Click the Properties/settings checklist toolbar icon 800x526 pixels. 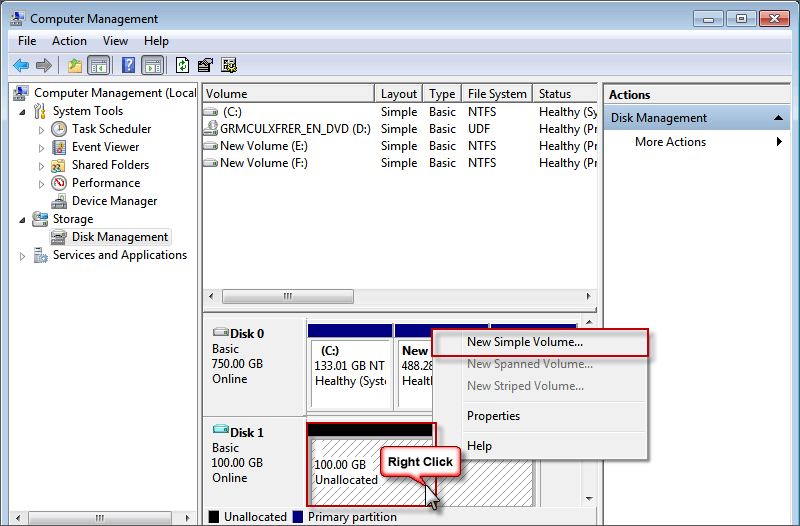click(x=205, y=65)
